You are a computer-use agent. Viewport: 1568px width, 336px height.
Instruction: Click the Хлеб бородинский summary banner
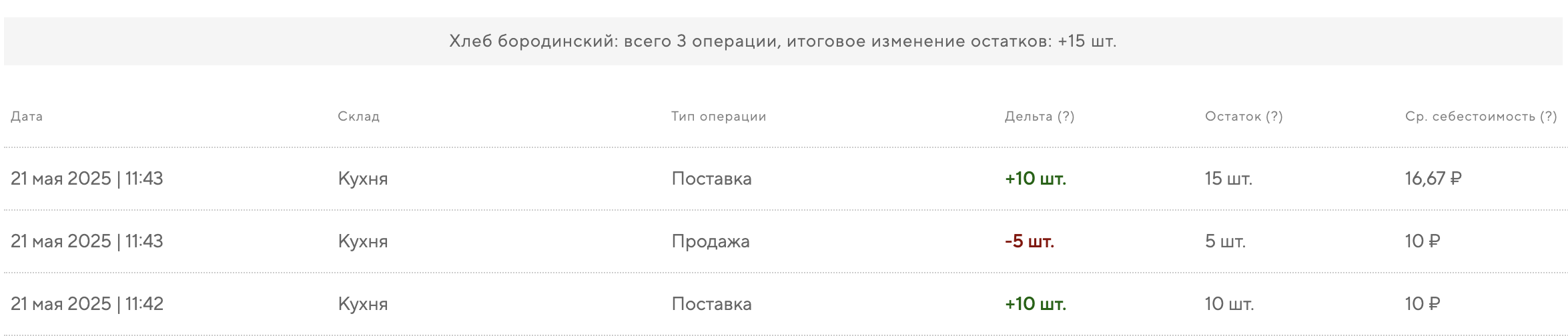point(782,41)
